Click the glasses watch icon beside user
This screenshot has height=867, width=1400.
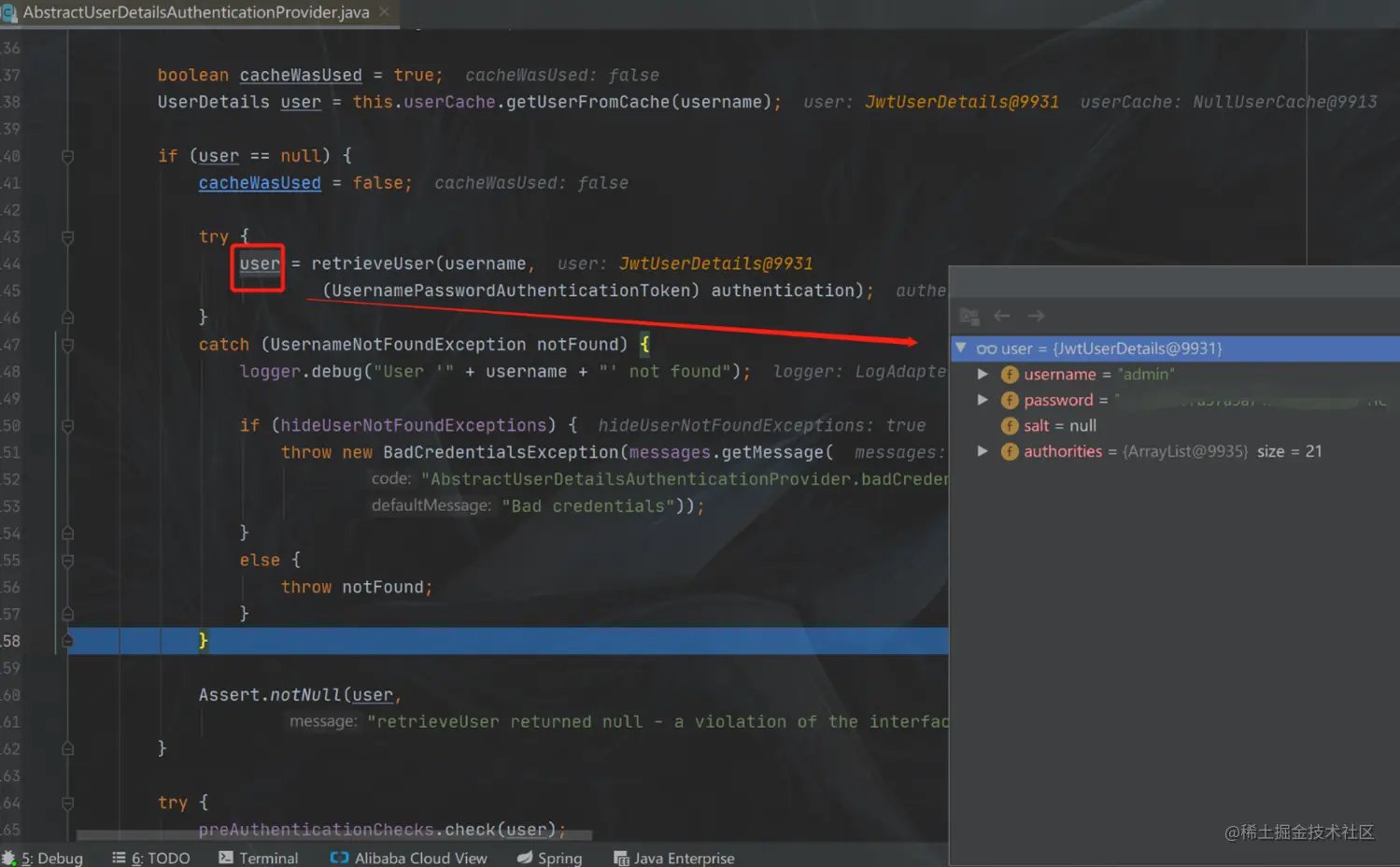986,348
